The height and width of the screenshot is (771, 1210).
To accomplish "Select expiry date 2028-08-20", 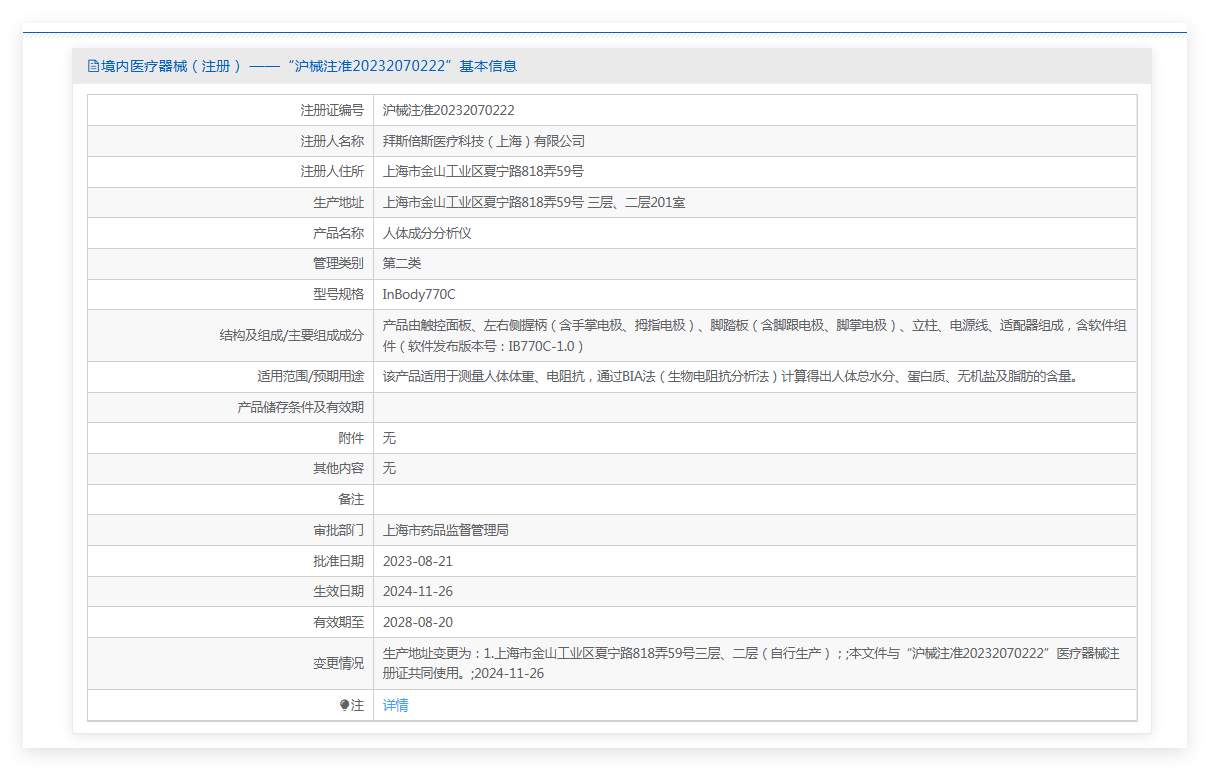I will pyautogui.click(x=418, y=622).
